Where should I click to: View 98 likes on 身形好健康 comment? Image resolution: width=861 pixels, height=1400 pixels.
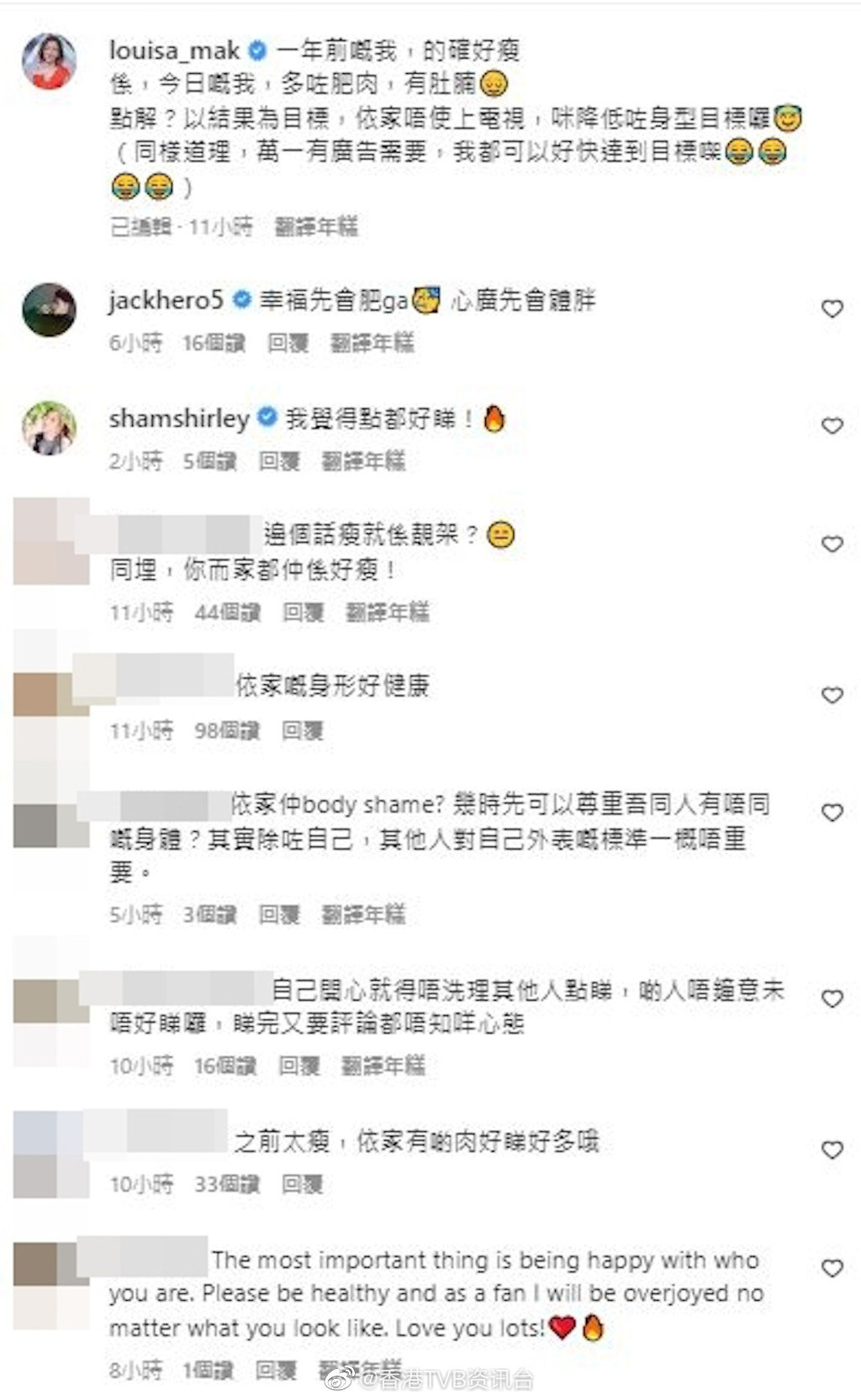click(x=227, y=731)
